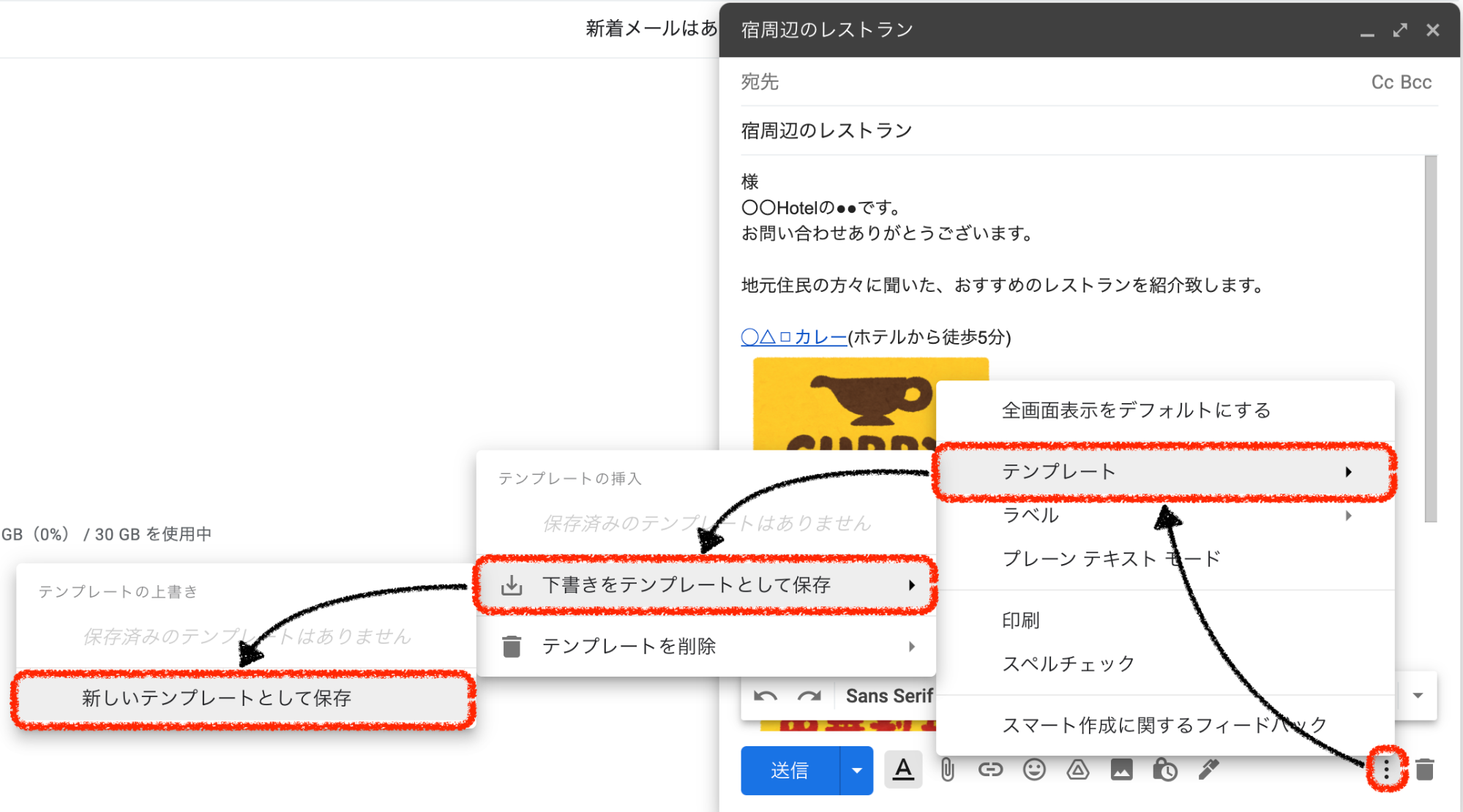The width and height of the screenshot is (1463, 812).
Task: Click the insert signature pen icon
Action: [1208, 770]
